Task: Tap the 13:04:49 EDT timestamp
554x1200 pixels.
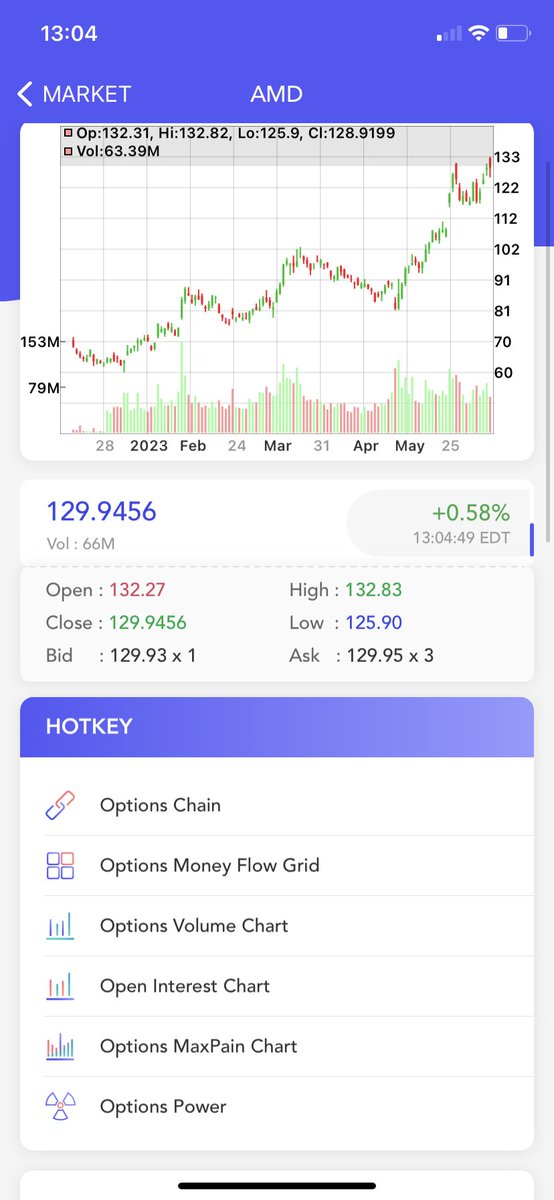Action: click(x=462, y=538)
